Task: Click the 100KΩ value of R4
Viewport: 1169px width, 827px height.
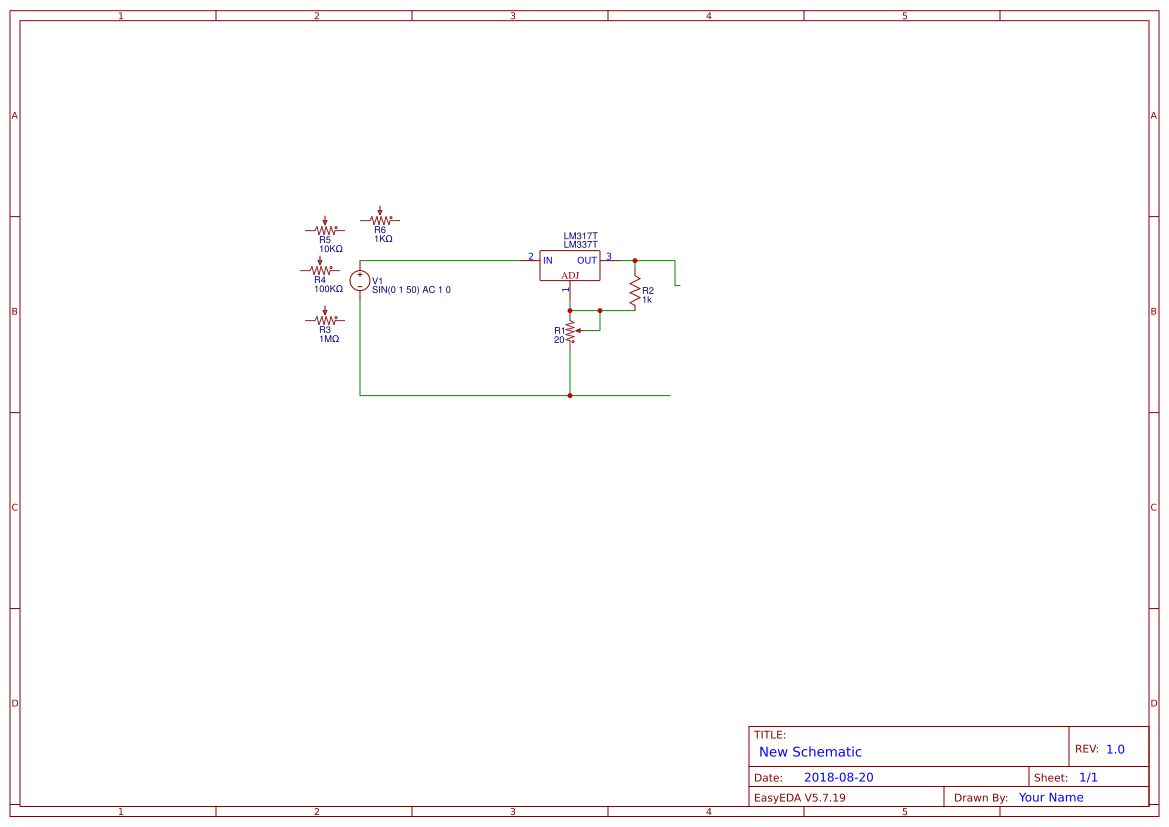Action: click(x=328, y=289)
